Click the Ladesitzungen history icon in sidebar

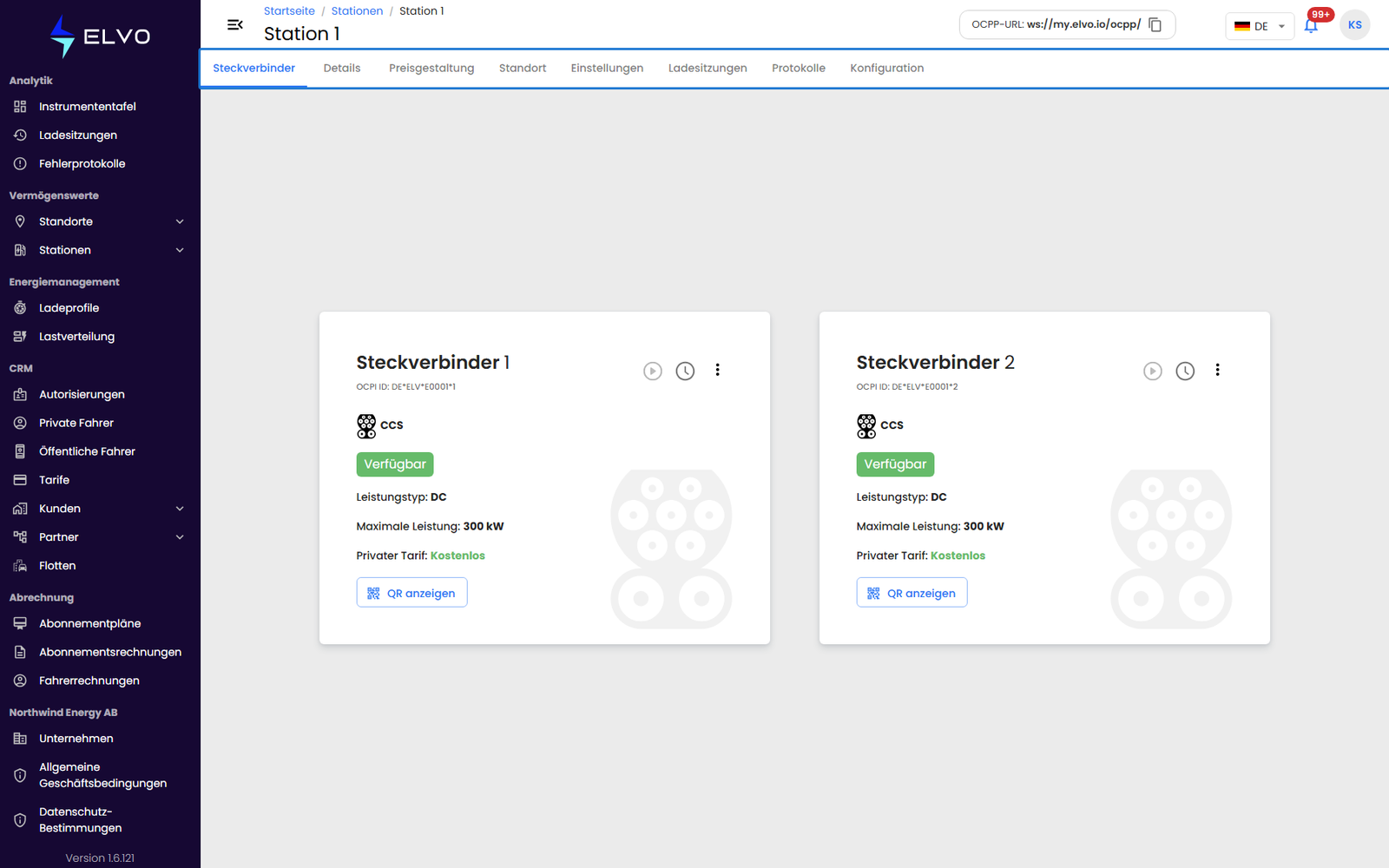20,135
